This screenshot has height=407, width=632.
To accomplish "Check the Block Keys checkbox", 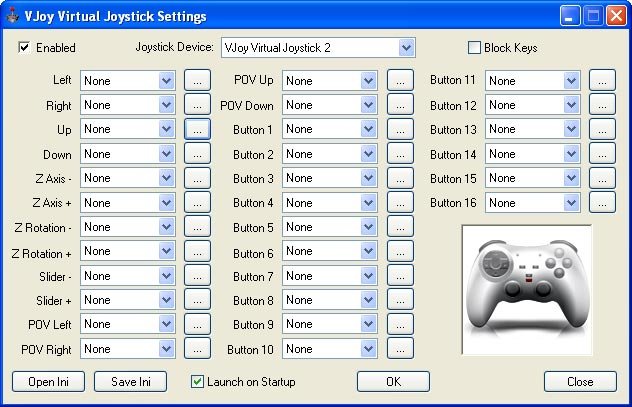I will click(474, 48).
